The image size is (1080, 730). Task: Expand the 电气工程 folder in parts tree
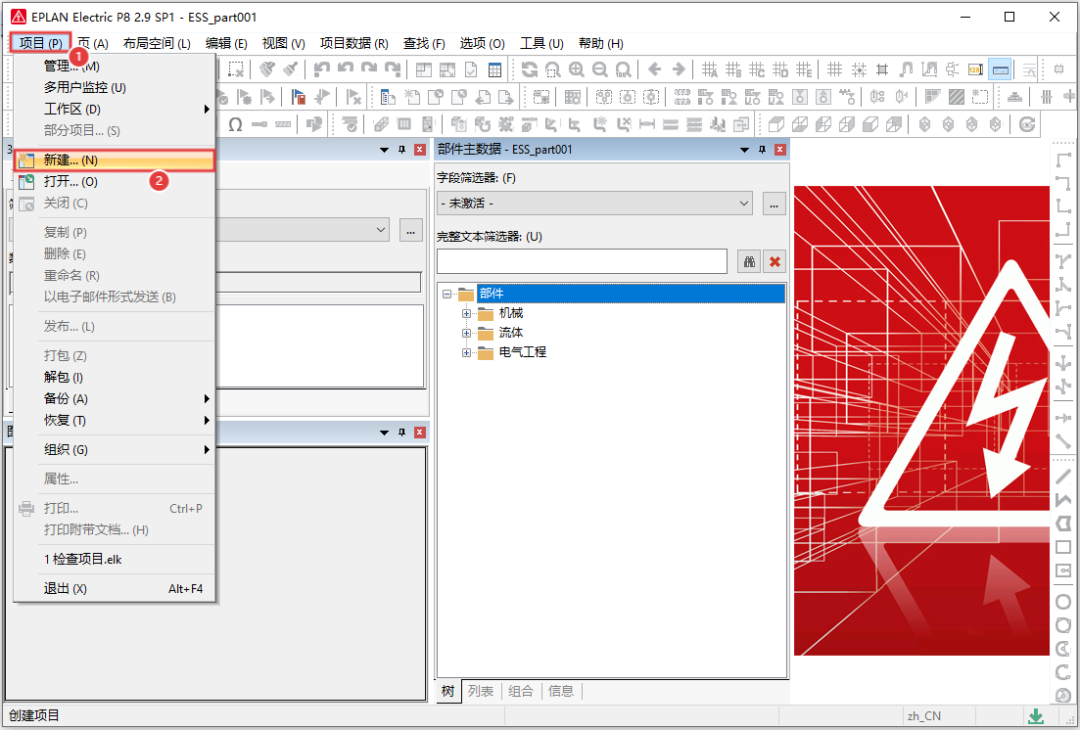pyautogui.click(x=465, y=352)
